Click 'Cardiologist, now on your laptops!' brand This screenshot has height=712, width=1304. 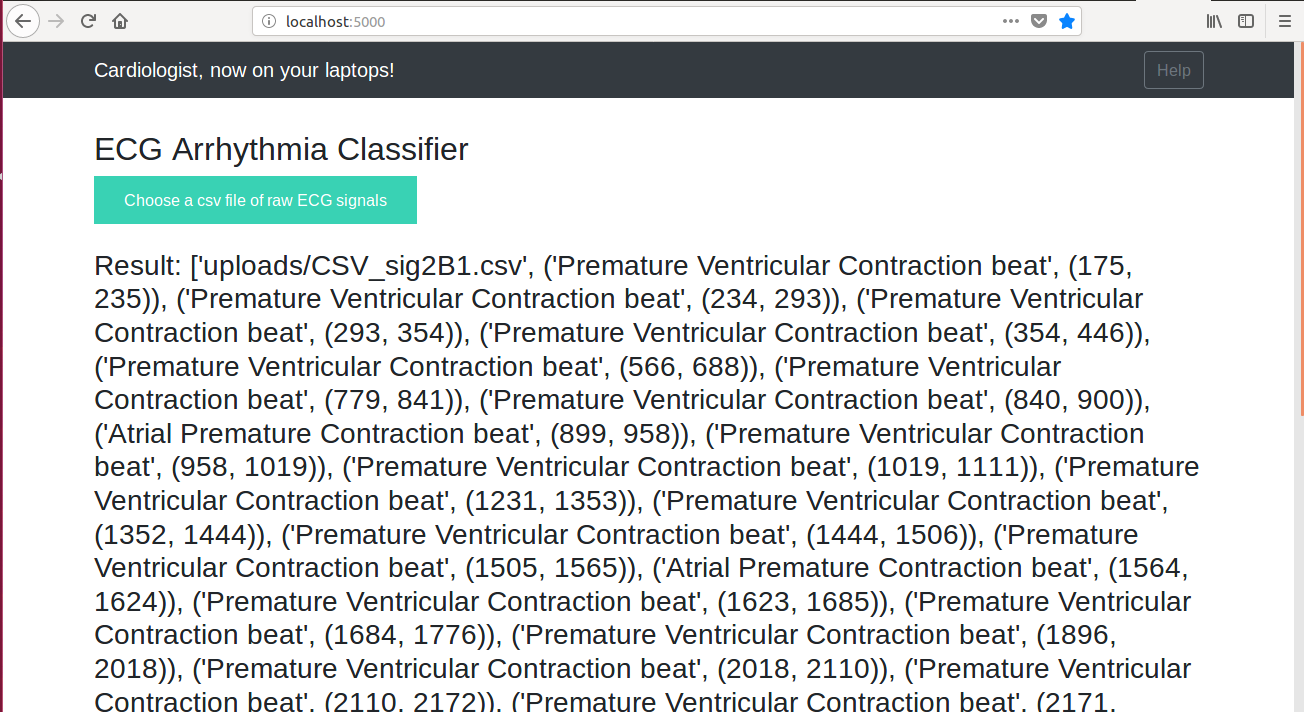(x=244, y=70)
